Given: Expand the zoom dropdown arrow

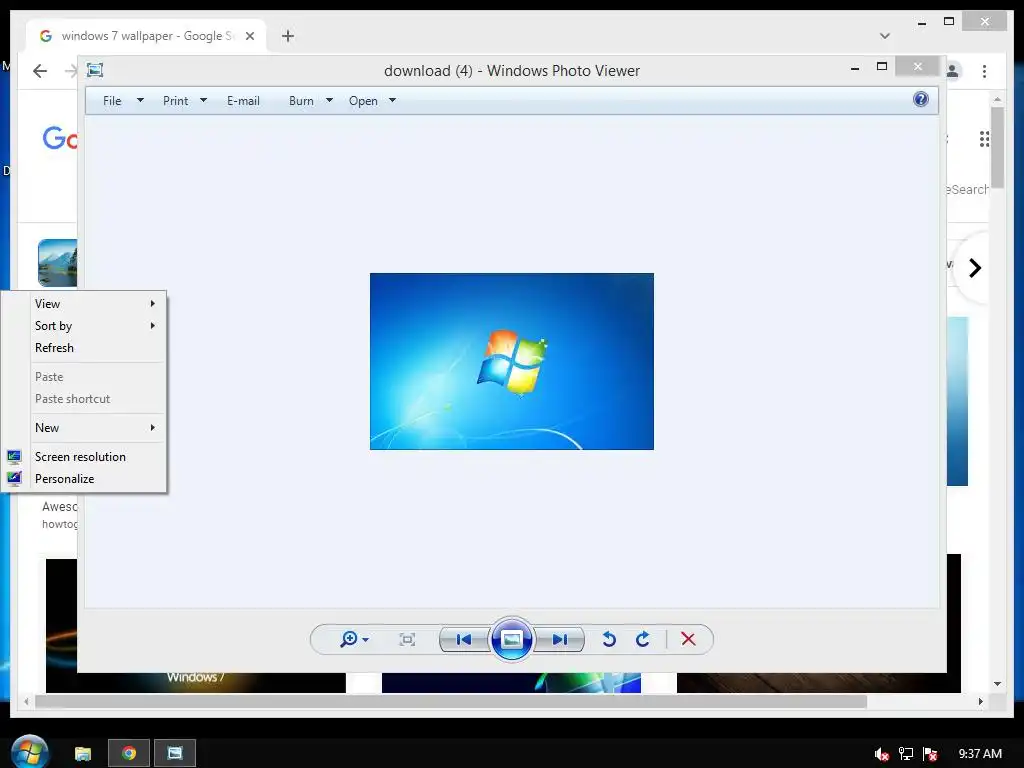Looking at the screenshot, I should [x=366, y=640].
